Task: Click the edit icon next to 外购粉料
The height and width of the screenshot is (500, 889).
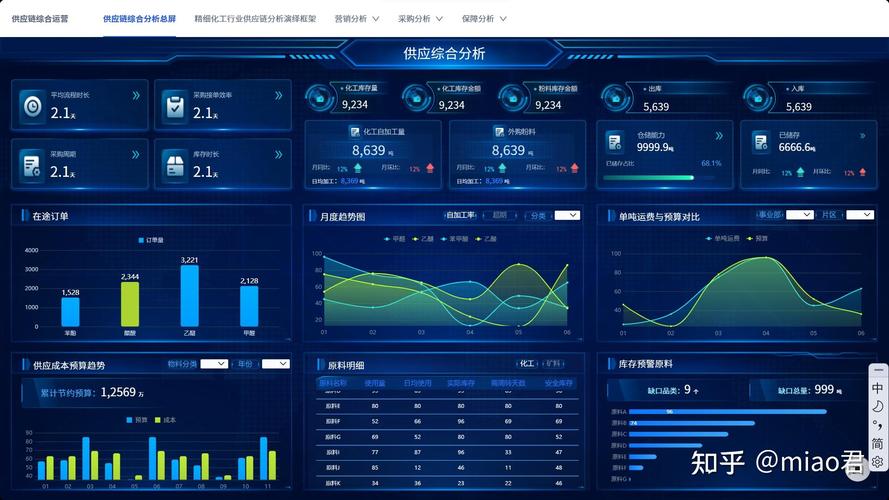Action: click(499, 132)
